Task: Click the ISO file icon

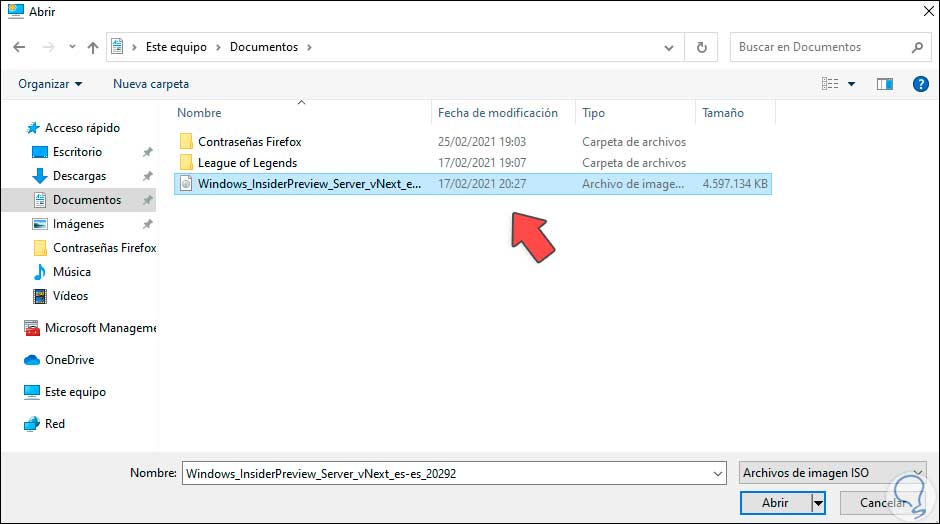Action: tap(186, 183)
